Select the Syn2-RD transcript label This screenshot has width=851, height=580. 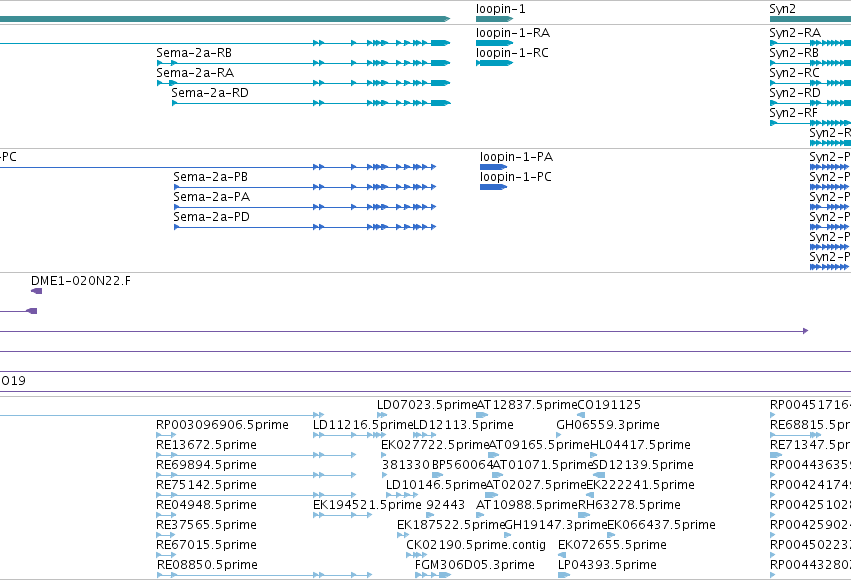click(x=795, y=93)
